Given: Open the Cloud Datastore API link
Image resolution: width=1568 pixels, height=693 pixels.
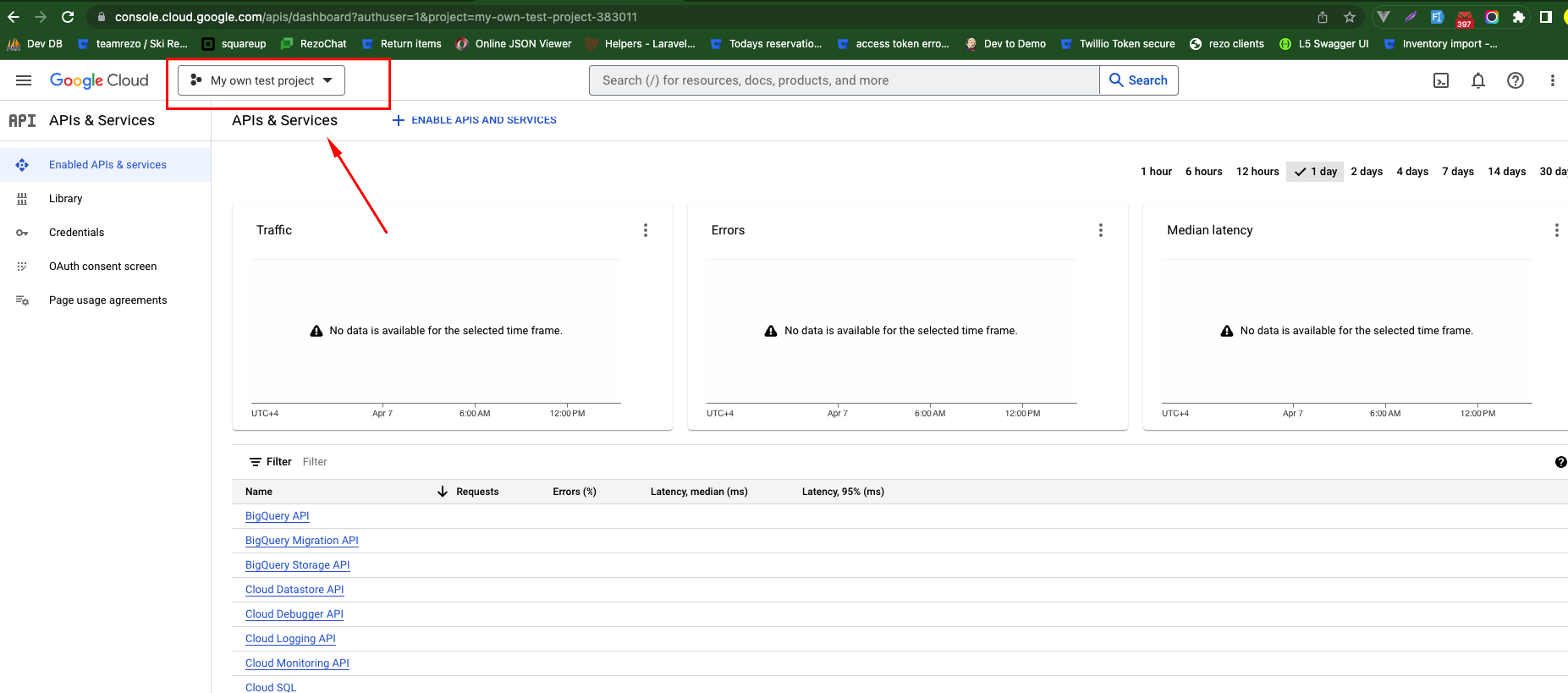Looking at the screenshot, I should coord(294,590).
